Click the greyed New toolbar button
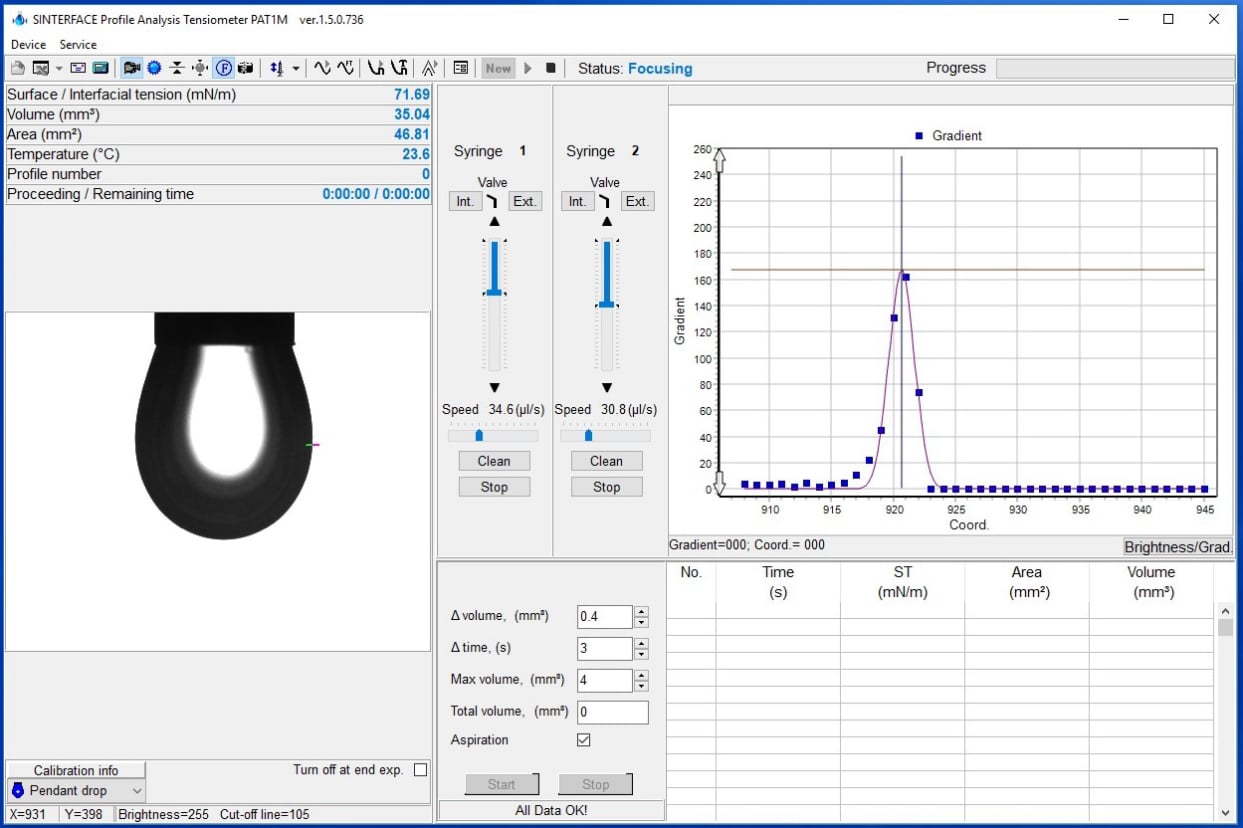 pos(498,68)
